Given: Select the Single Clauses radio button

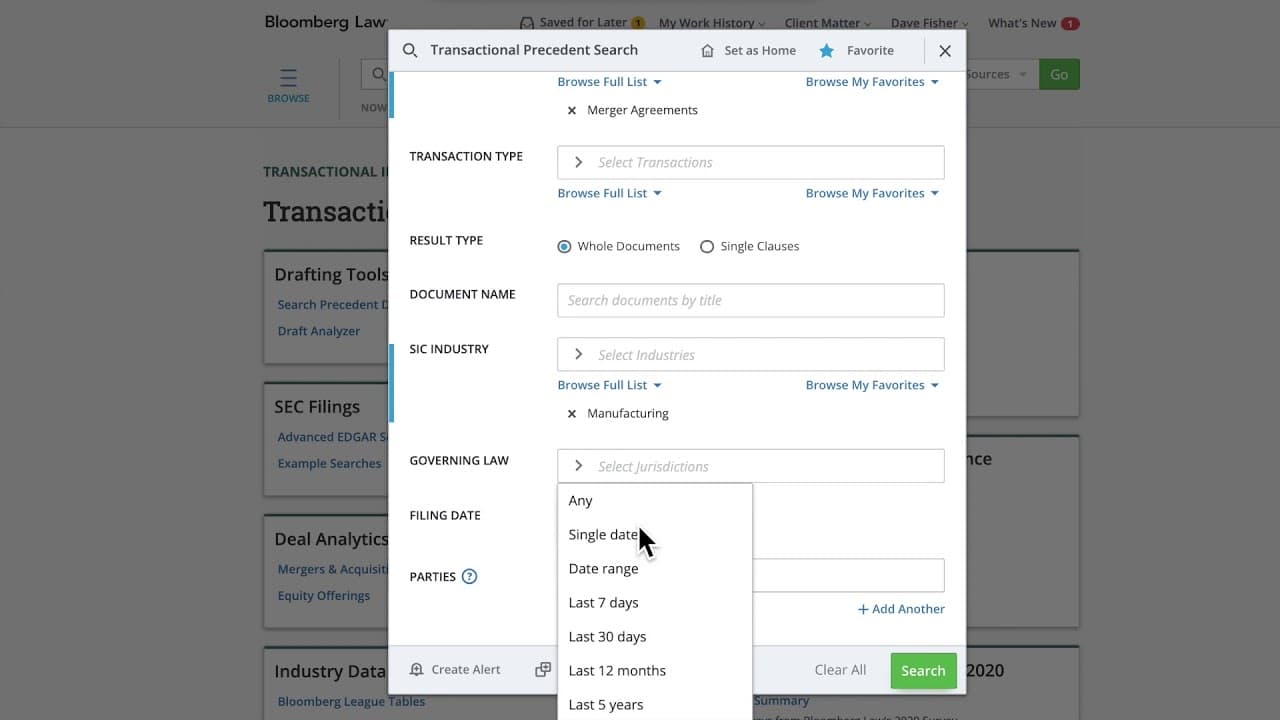Looking at the screenshot, I should pos(707,246).
